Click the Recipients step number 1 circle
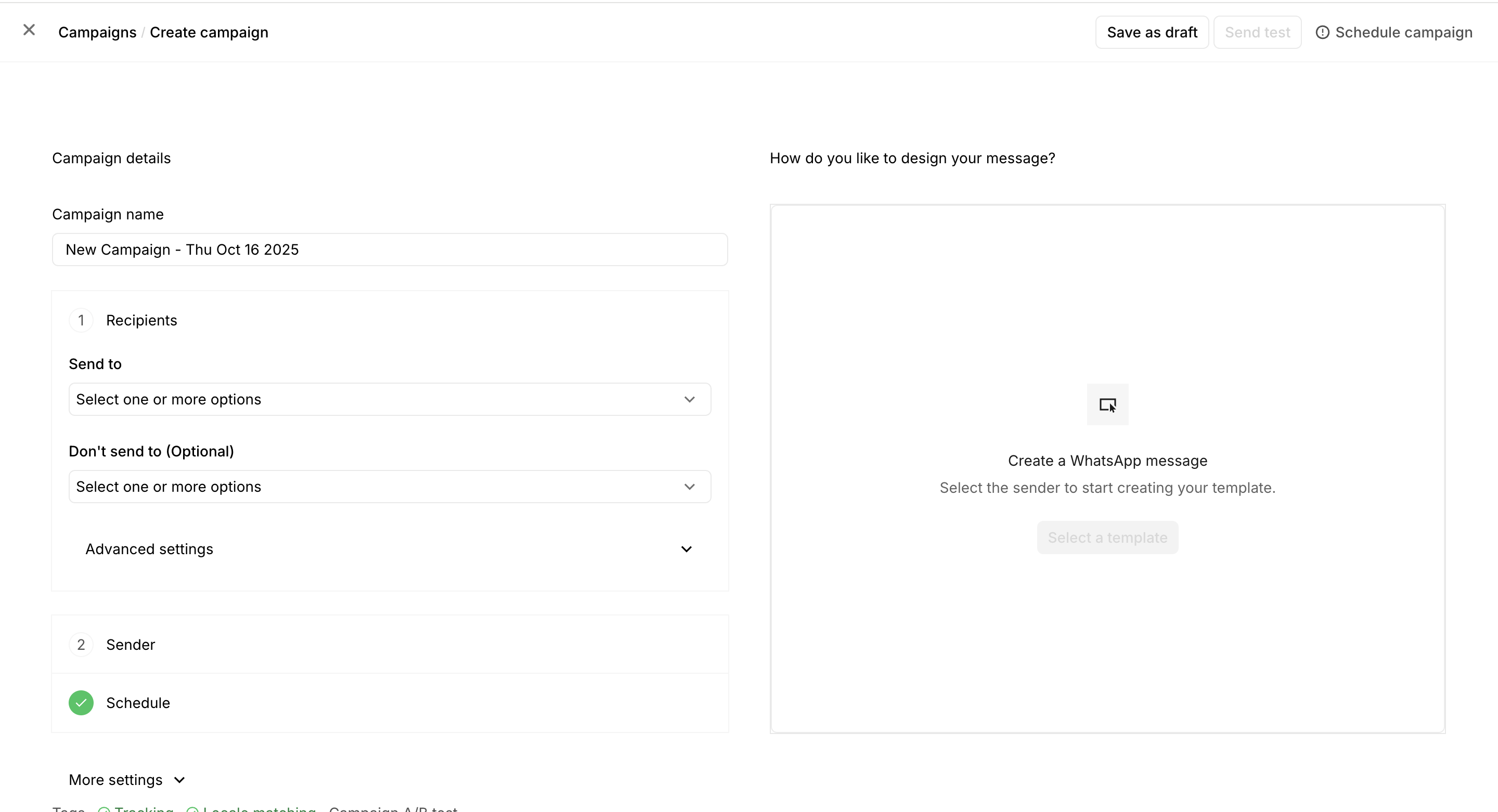The image size is (1498, 812). (x=82, y=320)
